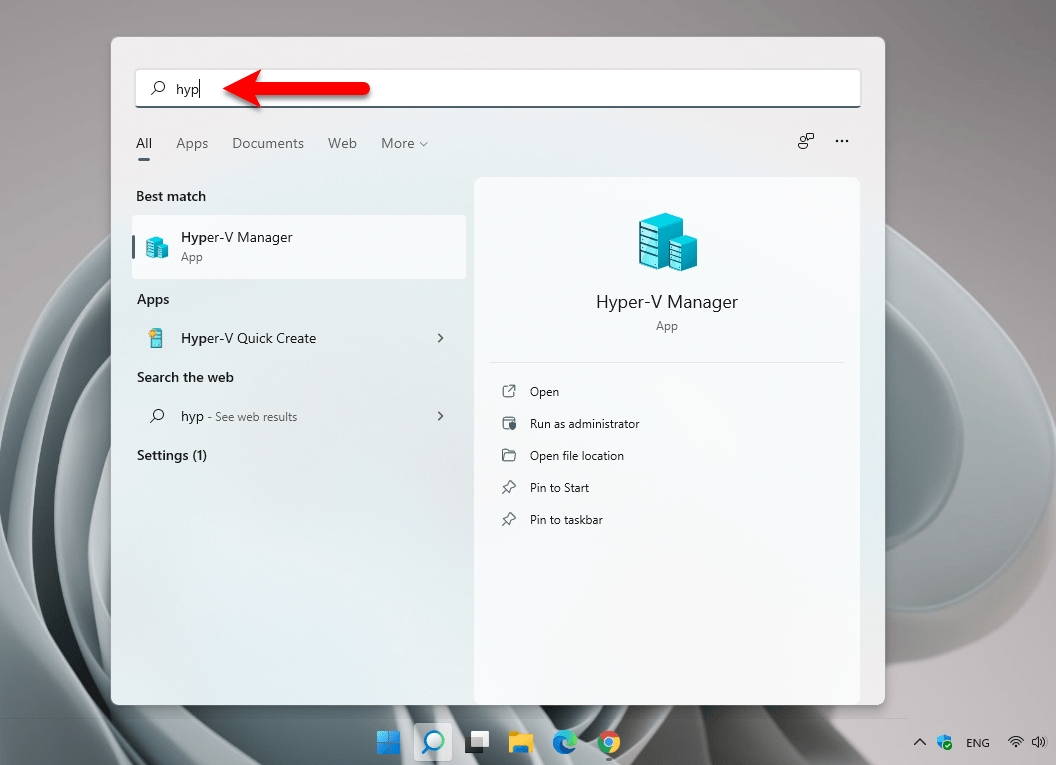Screen dimensions: 1056x765
Task: Launch Microsoft Edge from the taskbar
Action: [x=565, y=742]
